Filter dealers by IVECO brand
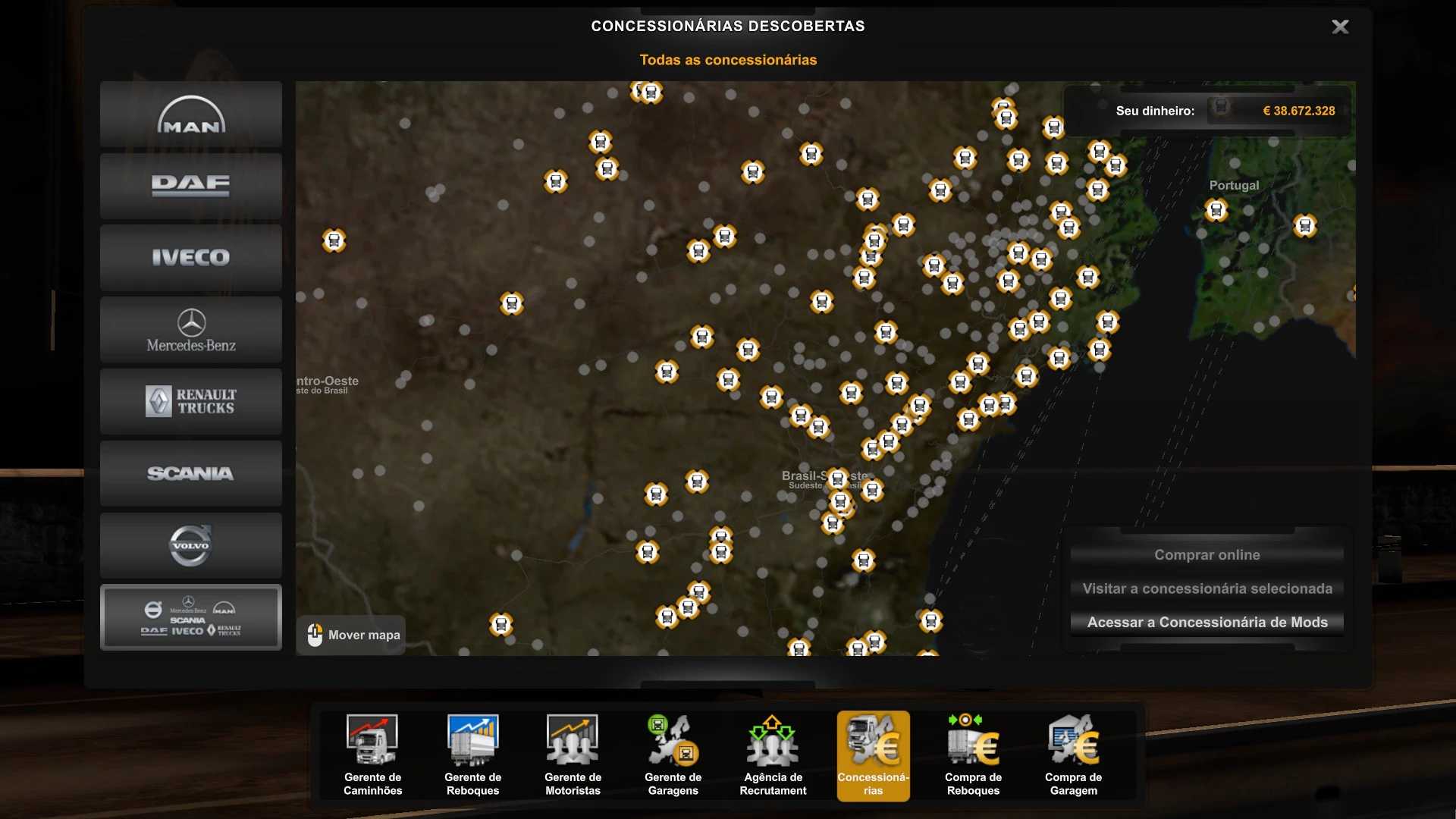 click(190, 258)
